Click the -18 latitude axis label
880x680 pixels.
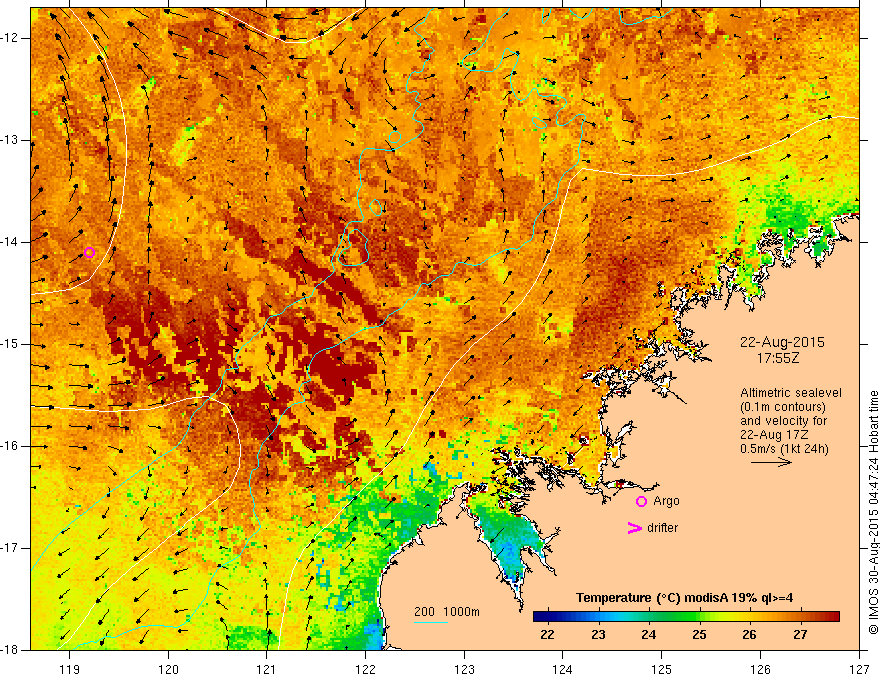[x=10, y=650]
